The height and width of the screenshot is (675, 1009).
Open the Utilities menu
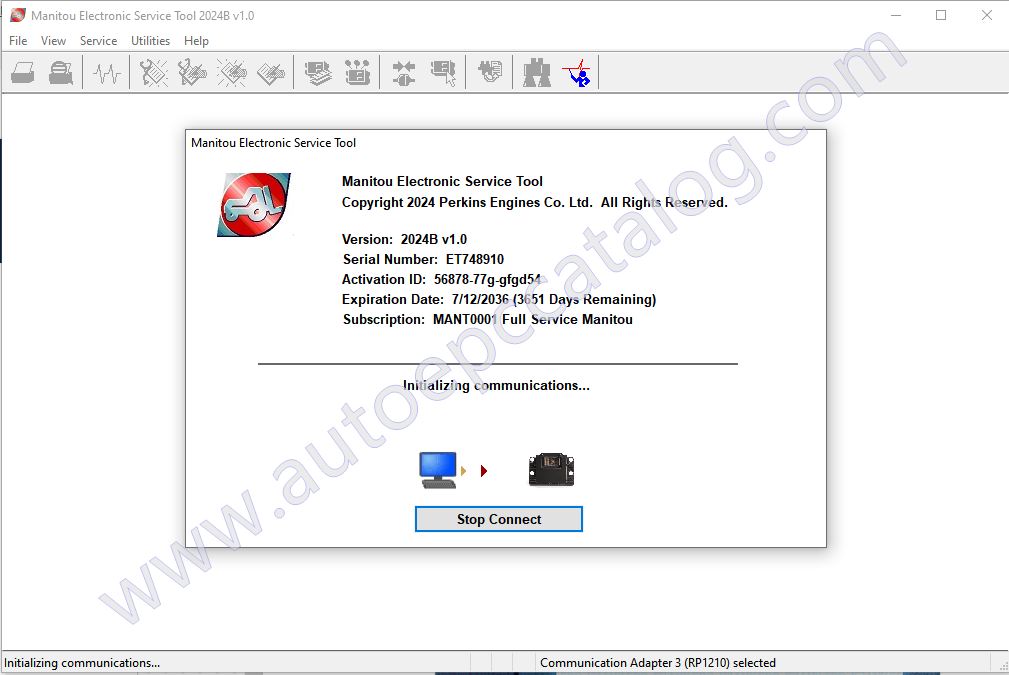tap(151, 41)
